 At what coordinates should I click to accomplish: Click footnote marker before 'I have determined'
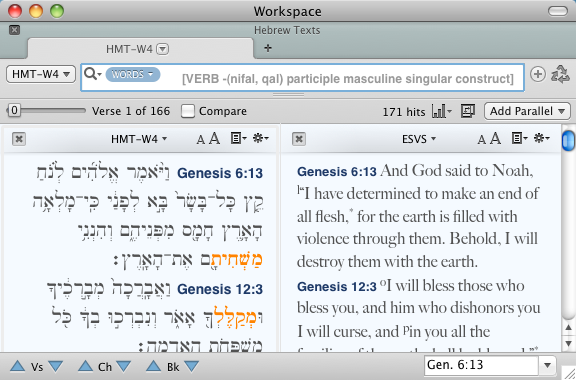[x=299, y=190]
